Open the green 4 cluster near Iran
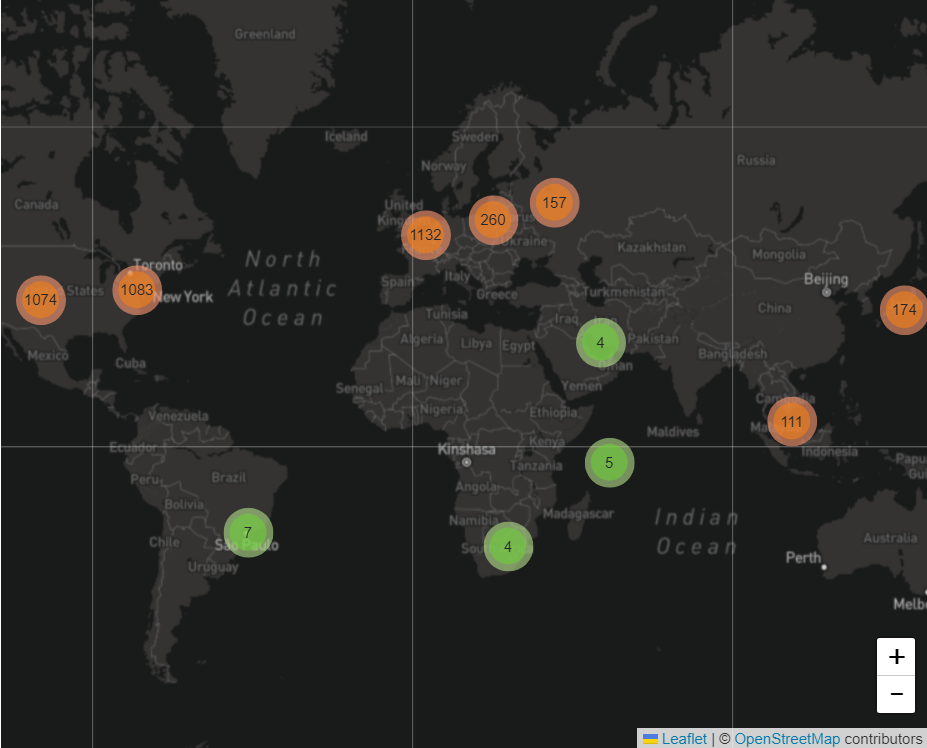 [600, 343]
